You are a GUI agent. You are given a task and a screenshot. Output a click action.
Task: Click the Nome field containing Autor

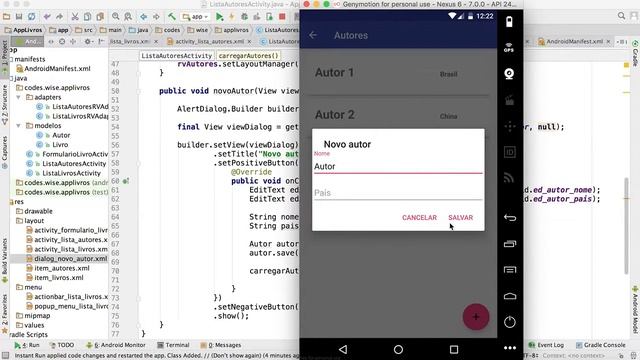pos(398,167)
